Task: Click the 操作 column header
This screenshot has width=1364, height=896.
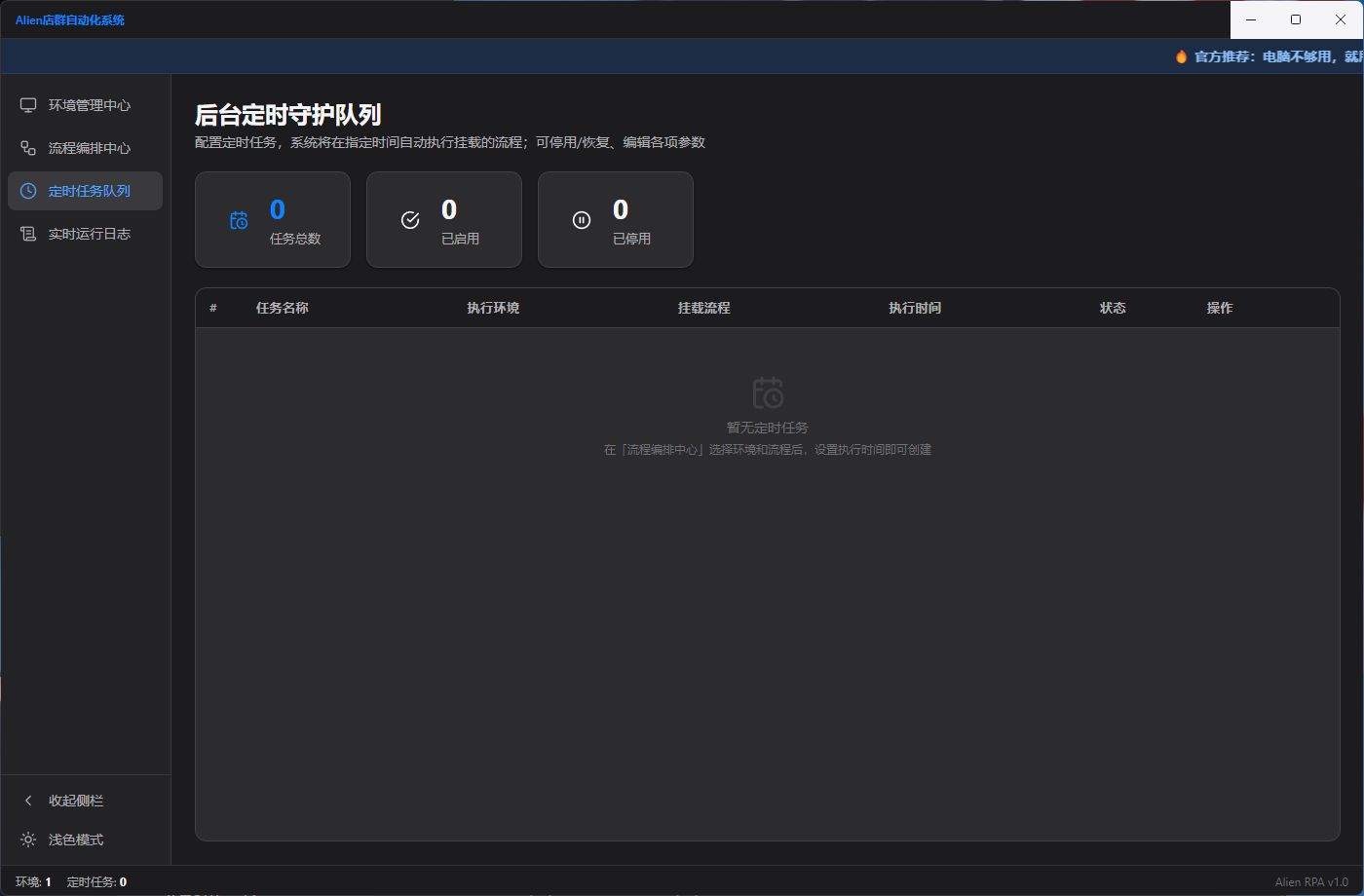Action: tap(1220, 308)
